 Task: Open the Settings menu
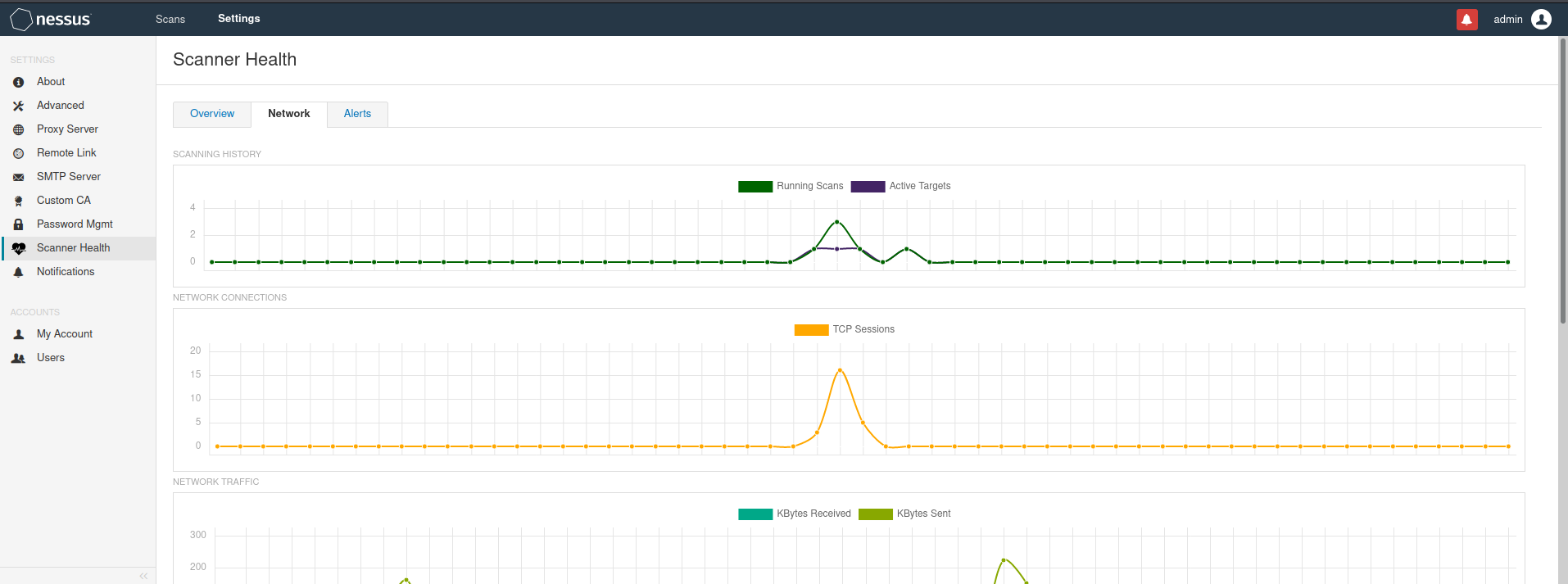point(238,18)
